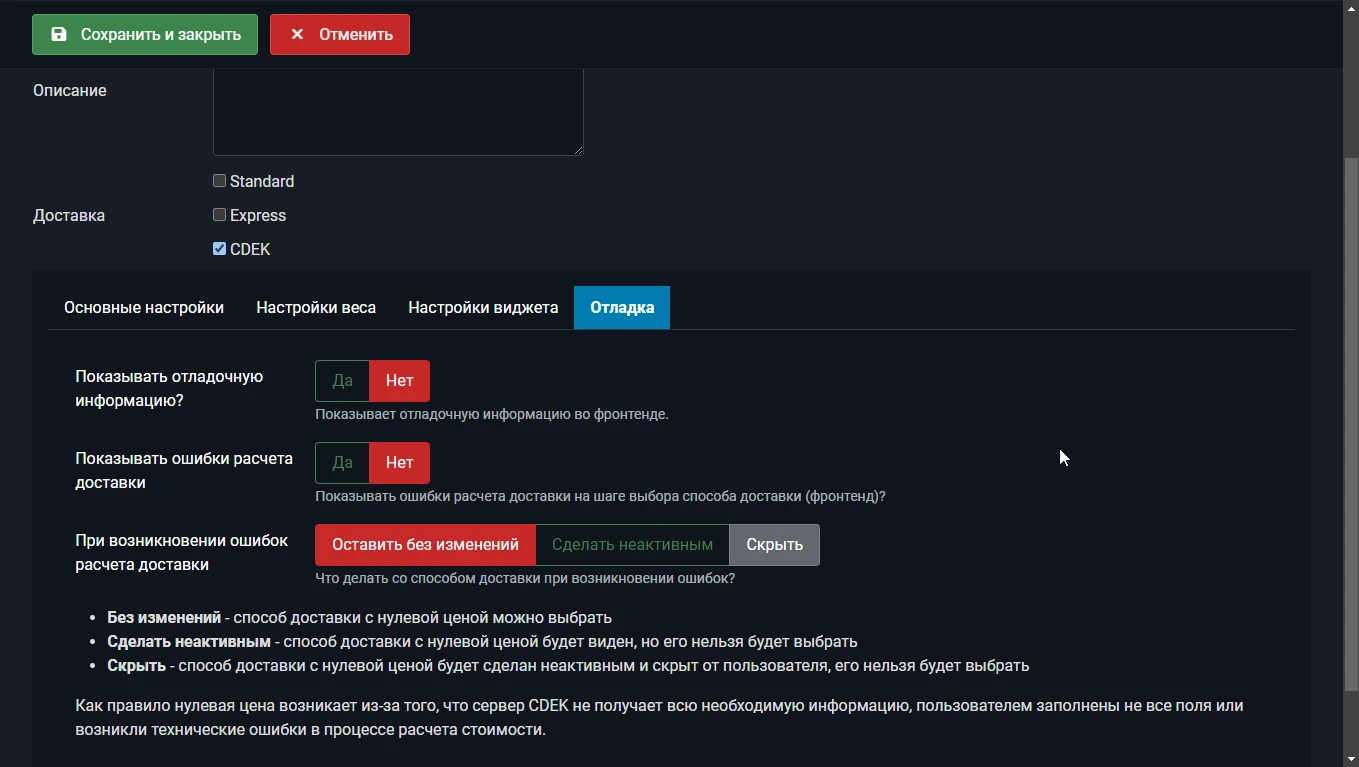Set debug info display to Нет
Viewport: 1359px width, 767px height.
(400, 381)
